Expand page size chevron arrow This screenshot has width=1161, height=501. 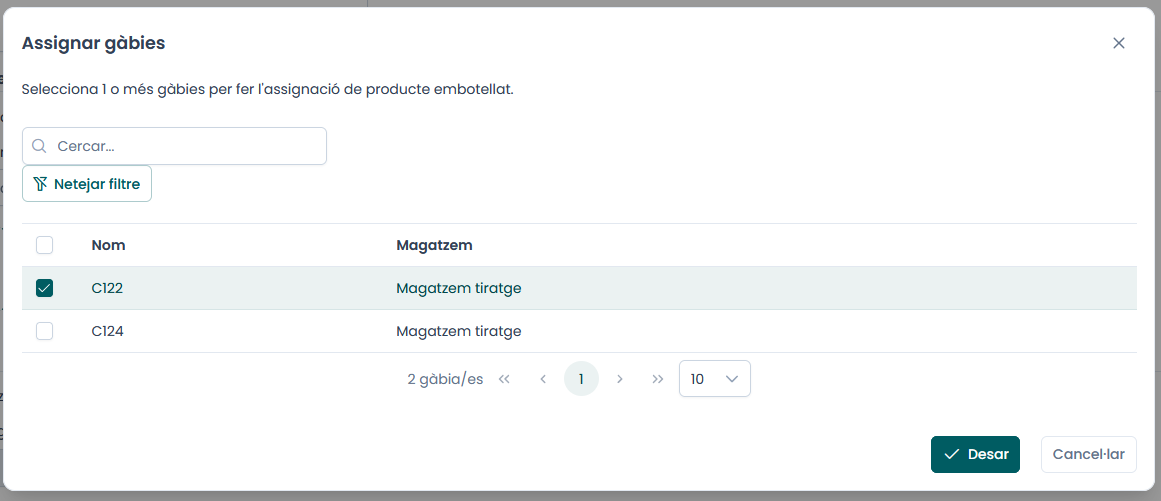point(732,379)
